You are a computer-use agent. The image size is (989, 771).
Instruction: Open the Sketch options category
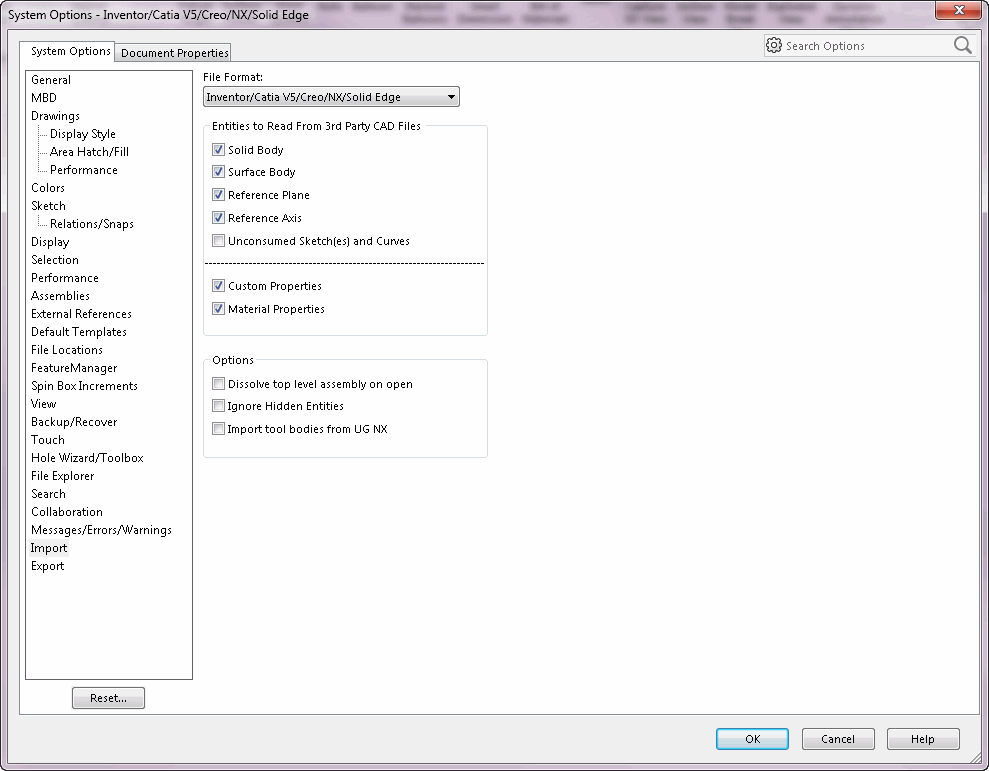[48, 206]
